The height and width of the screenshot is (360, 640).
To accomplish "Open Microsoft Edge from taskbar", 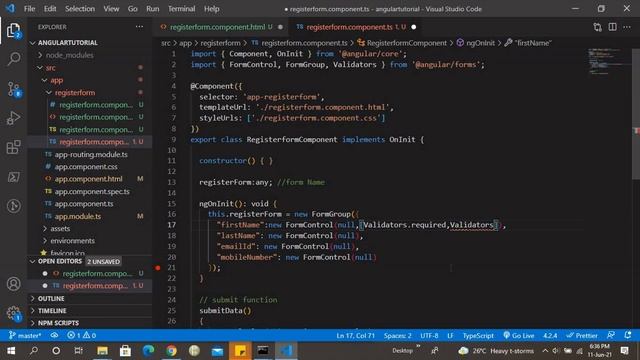I will (149, 351).
